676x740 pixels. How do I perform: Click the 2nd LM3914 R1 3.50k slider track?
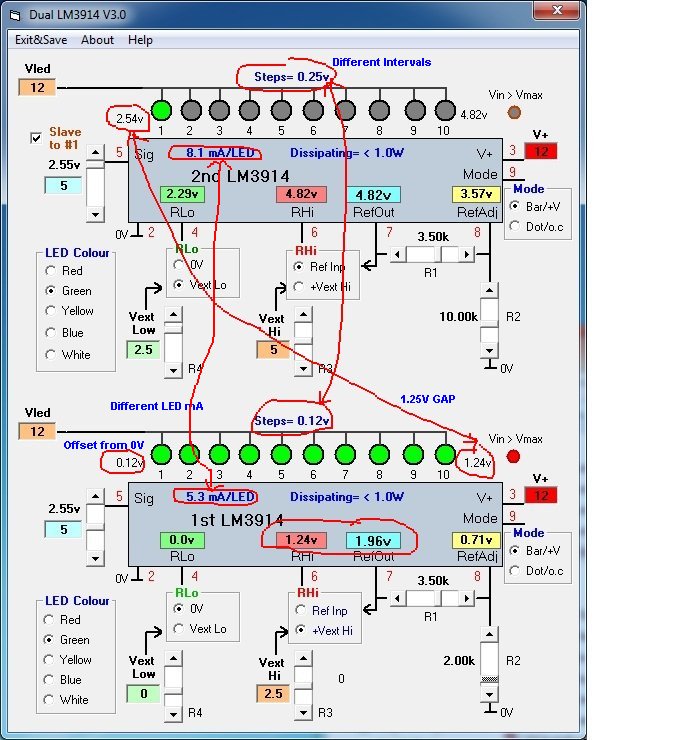(432, 254)
